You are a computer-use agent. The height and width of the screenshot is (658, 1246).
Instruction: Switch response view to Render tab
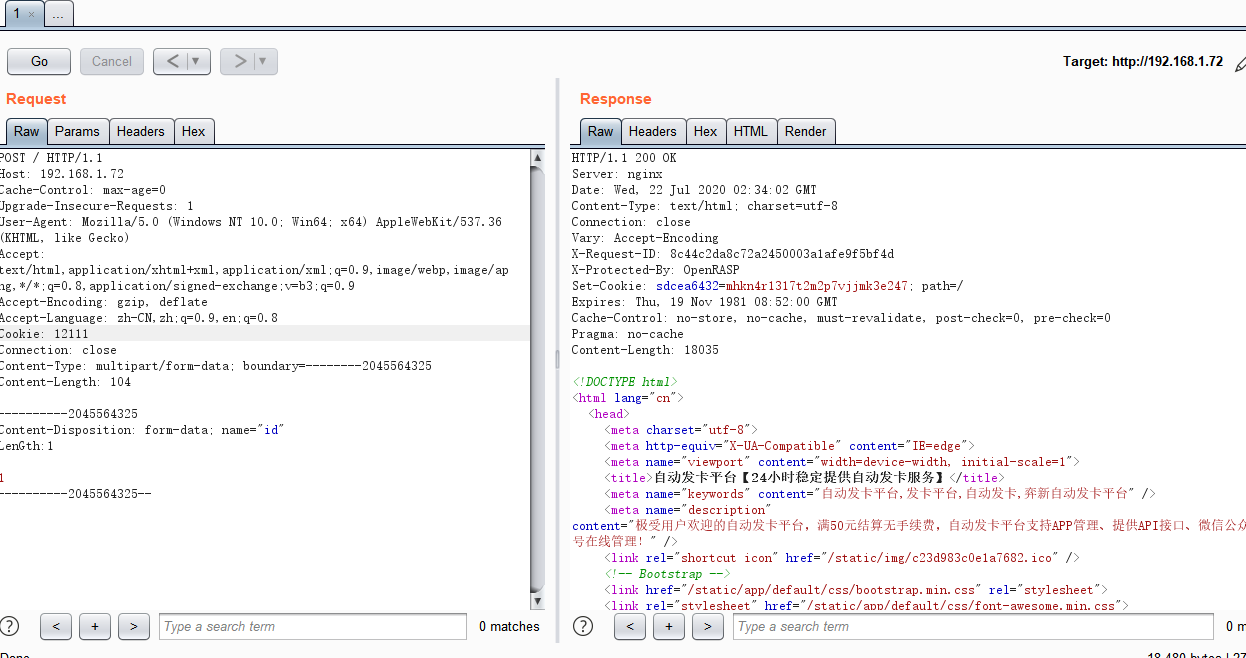click(806, 131)
